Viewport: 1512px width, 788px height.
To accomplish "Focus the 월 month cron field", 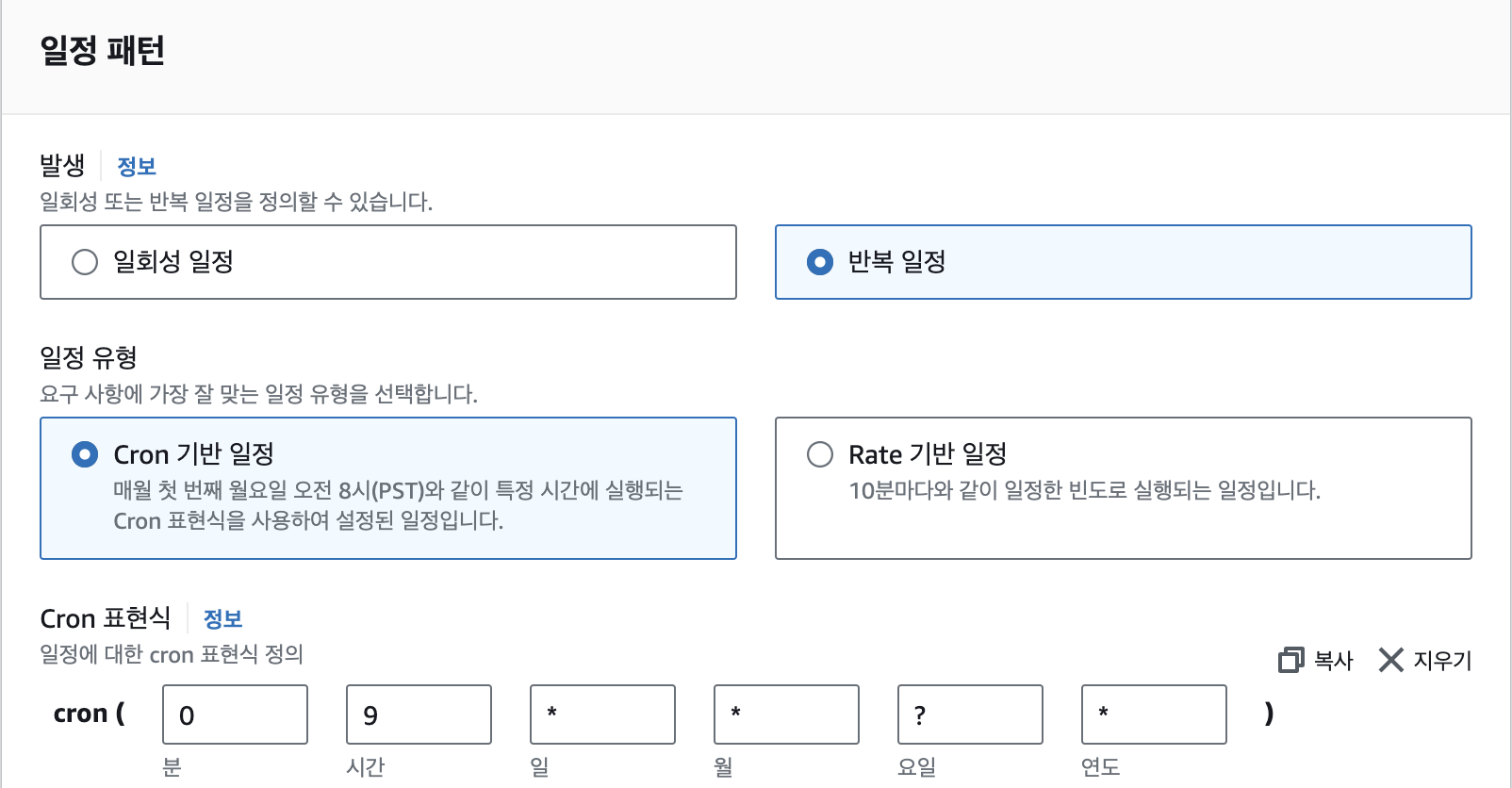I will pyautogui.click(x=786, y=714).
